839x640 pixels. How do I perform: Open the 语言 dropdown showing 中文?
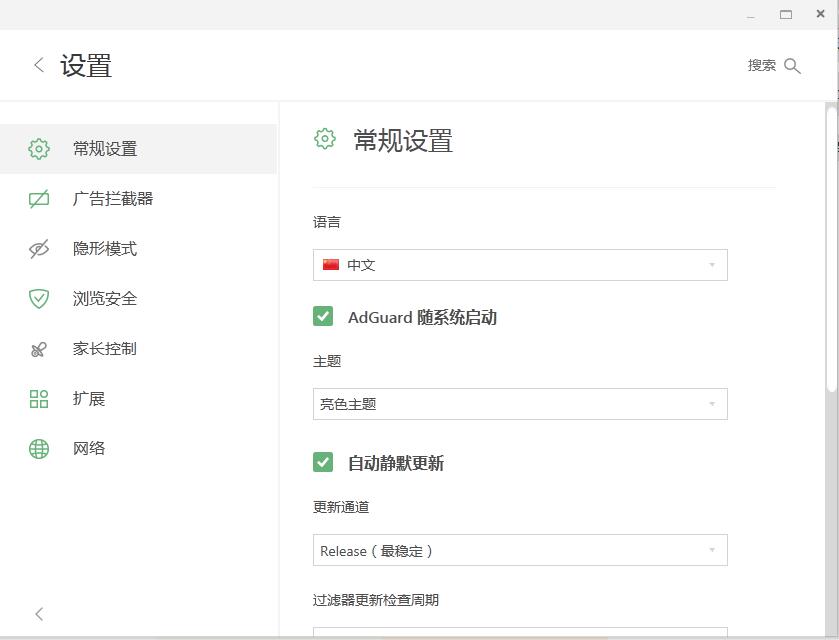tap(520, 265)
